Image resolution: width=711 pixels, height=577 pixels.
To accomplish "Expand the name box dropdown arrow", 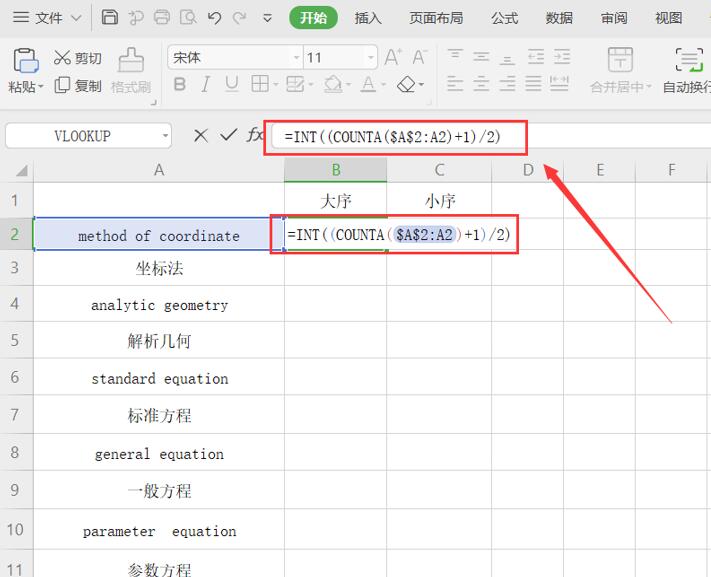I will pyautogui.click(x=166, y=136).
